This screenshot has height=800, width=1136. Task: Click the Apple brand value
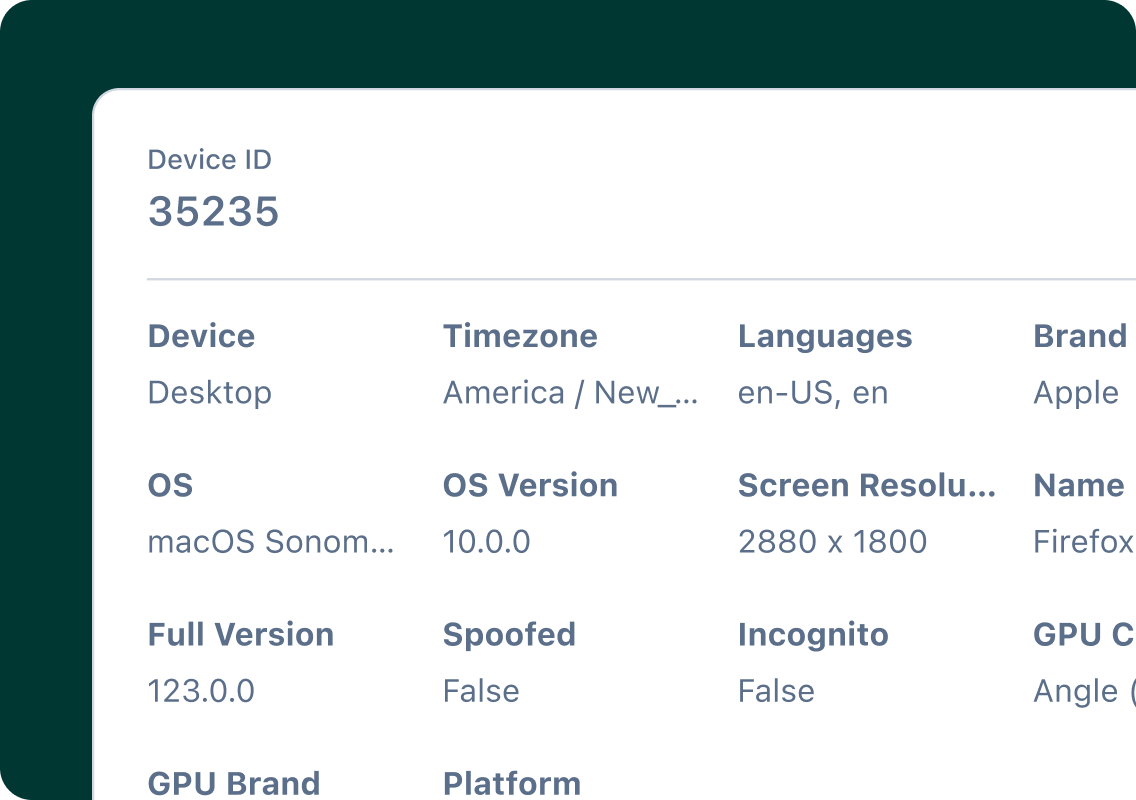click(x=1075, y=393)
